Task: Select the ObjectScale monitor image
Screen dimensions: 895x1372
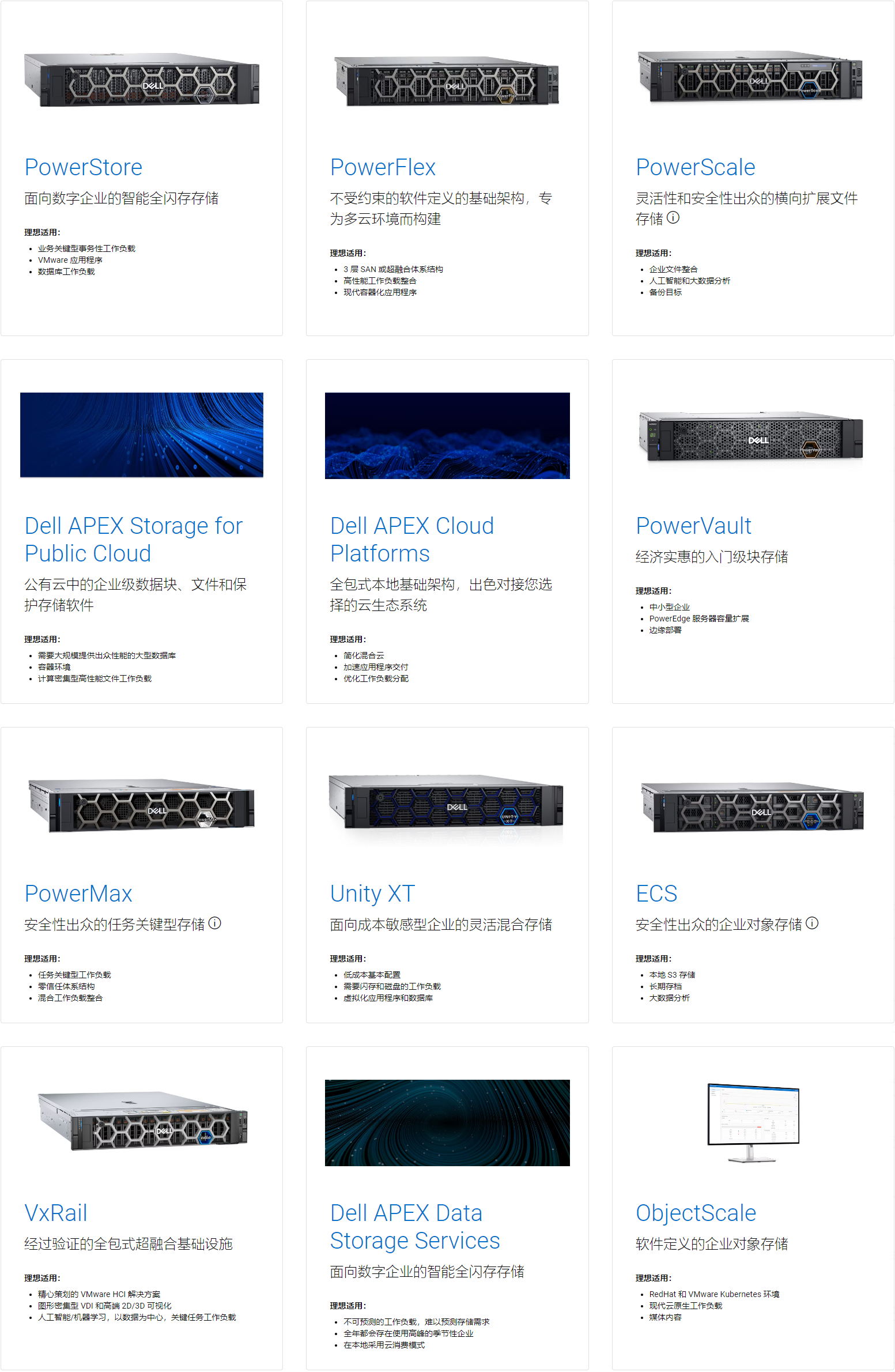Action: point(753,1121)
